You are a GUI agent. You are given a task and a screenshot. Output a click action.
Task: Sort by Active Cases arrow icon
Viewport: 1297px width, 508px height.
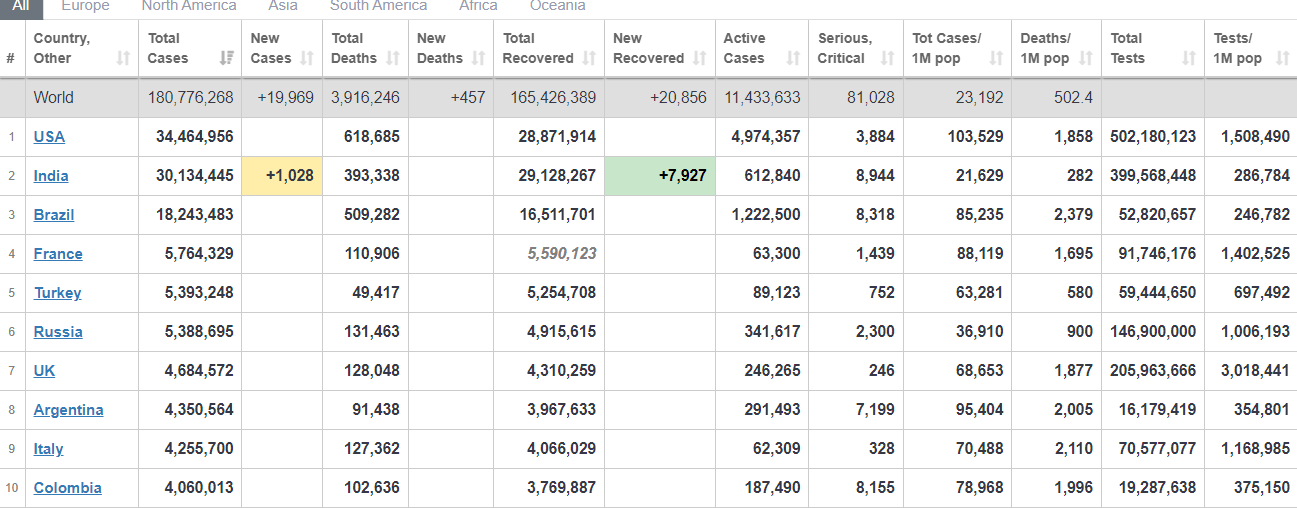793,58
